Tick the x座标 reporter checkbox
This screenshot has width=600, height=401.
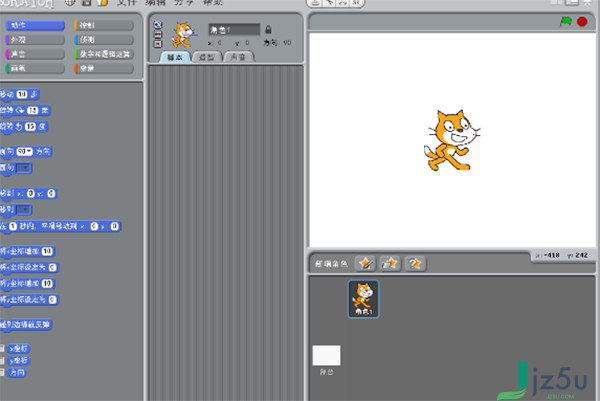(2, 349)
